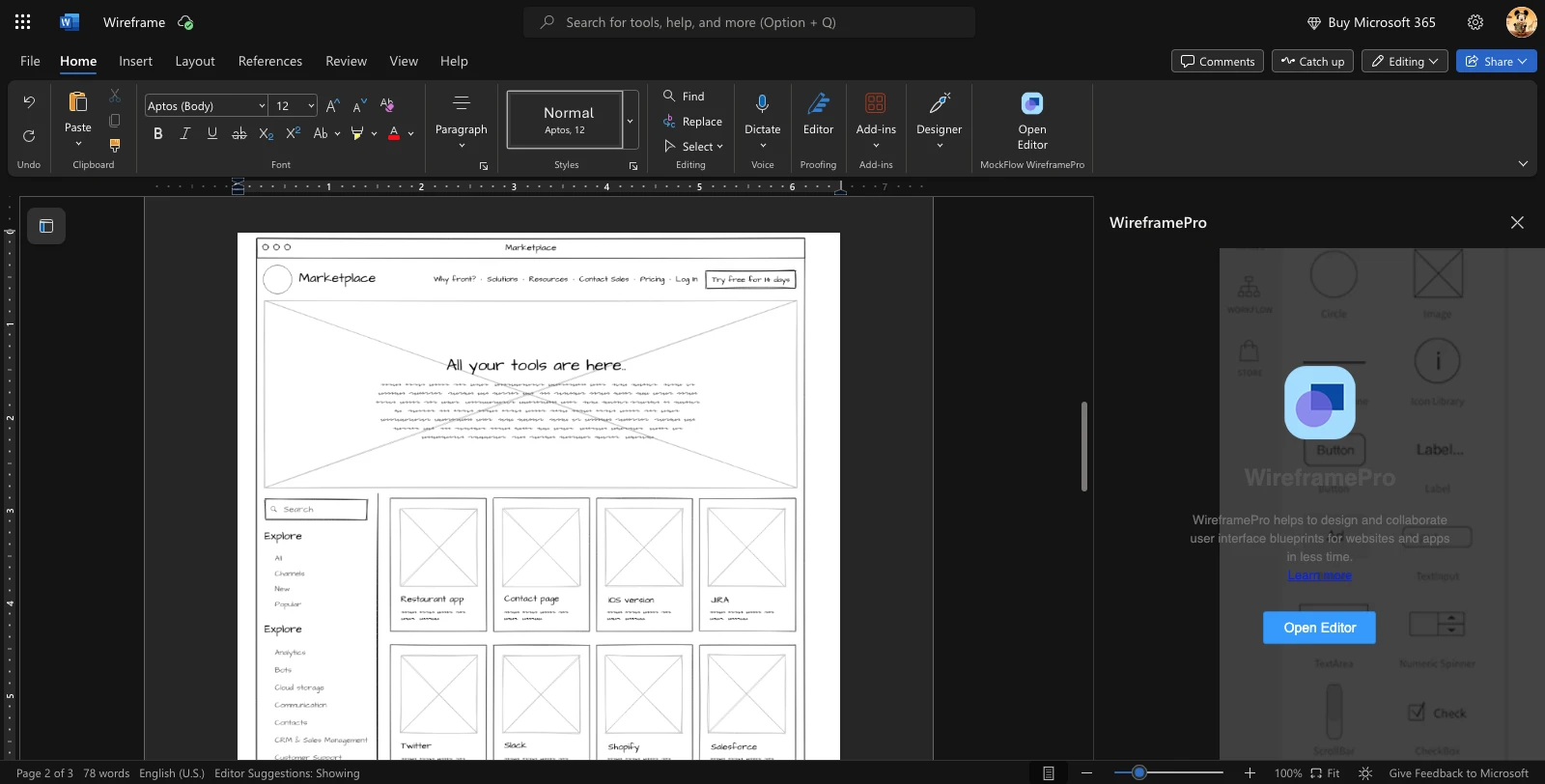This screenshot has height=784, width=1545.
Task: Click the Catch up button
Action: tap(1312, 61)
